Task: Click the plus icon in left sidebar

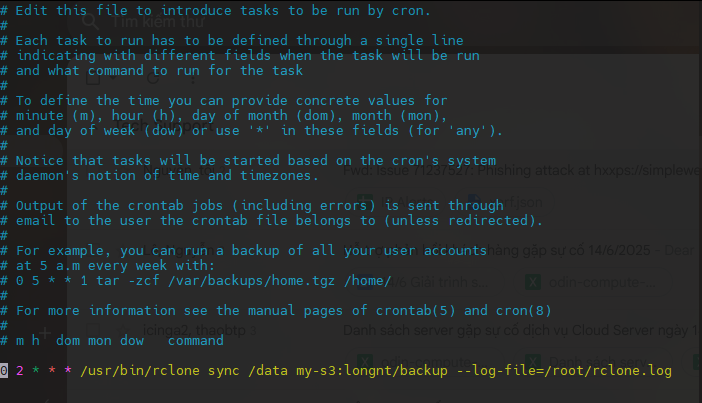Action: (45, 333)
